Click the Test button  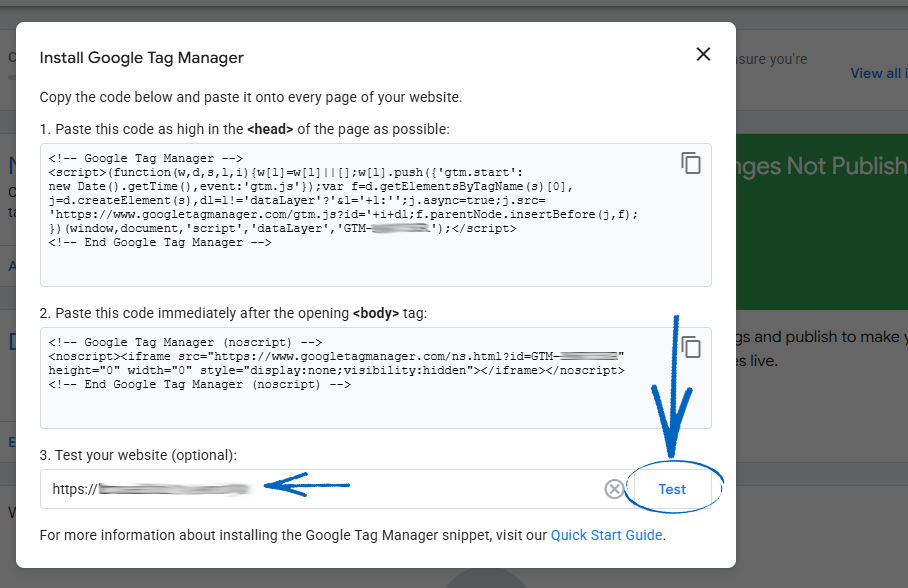pyautogui.click(x=672, y=489)
